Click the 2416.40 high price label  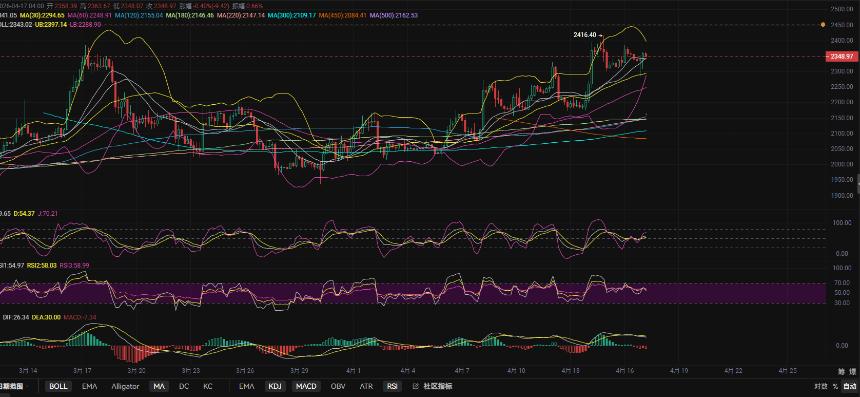pos(585,35)
